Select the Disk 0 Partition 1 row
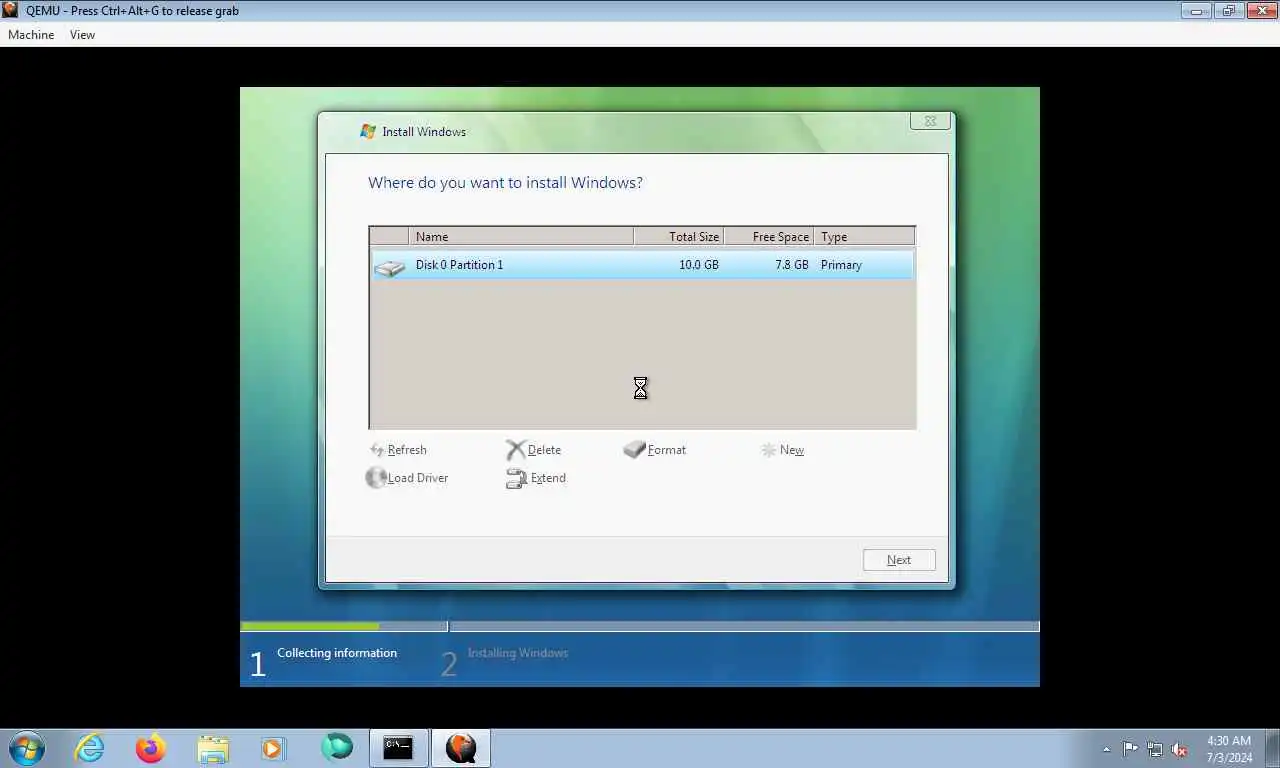 [x=642, y=265]
